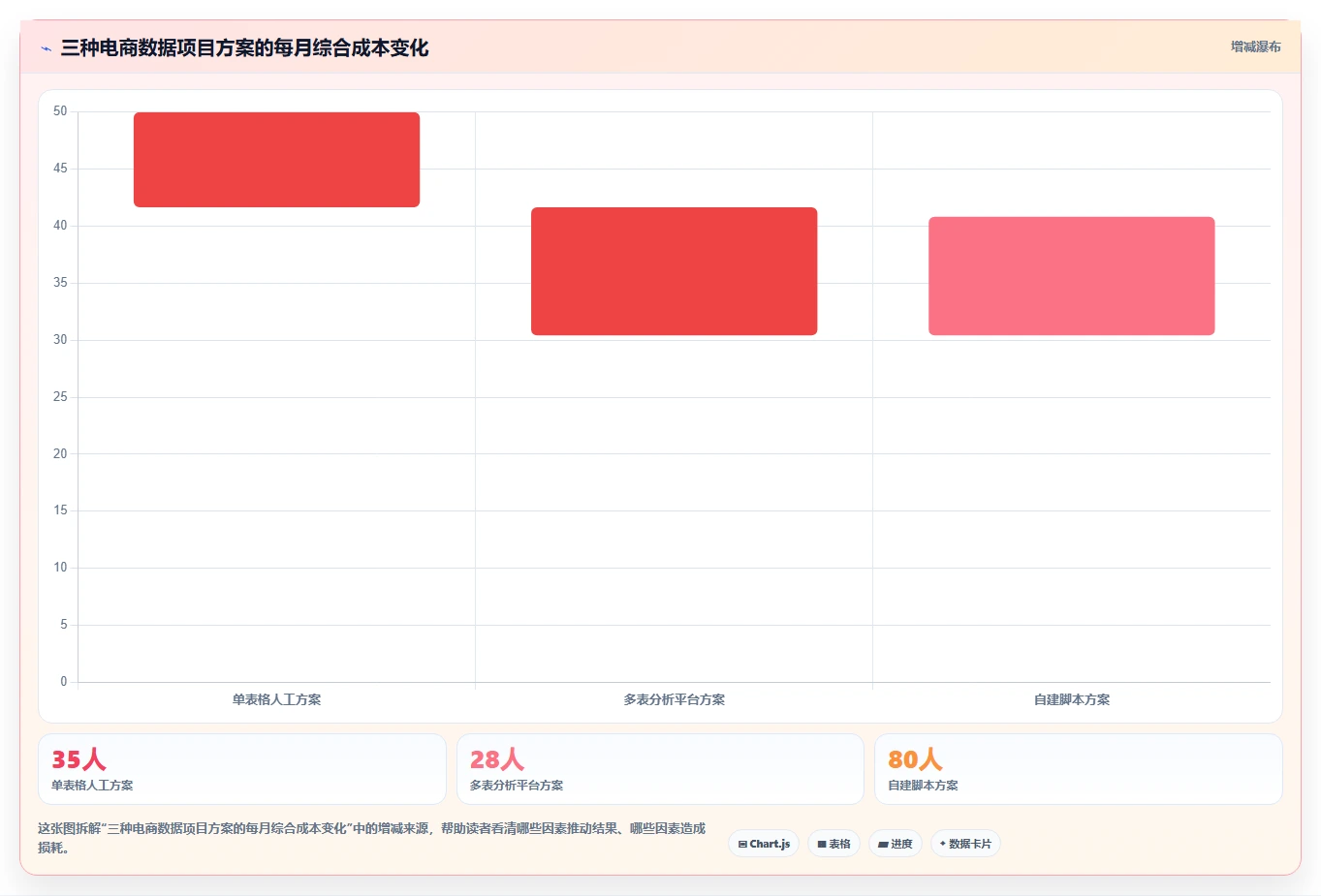The height and width of the screenshot is (896, 1321).
Task: Click the x-axis label 自建脚本方案
Action: point(1071,699)
